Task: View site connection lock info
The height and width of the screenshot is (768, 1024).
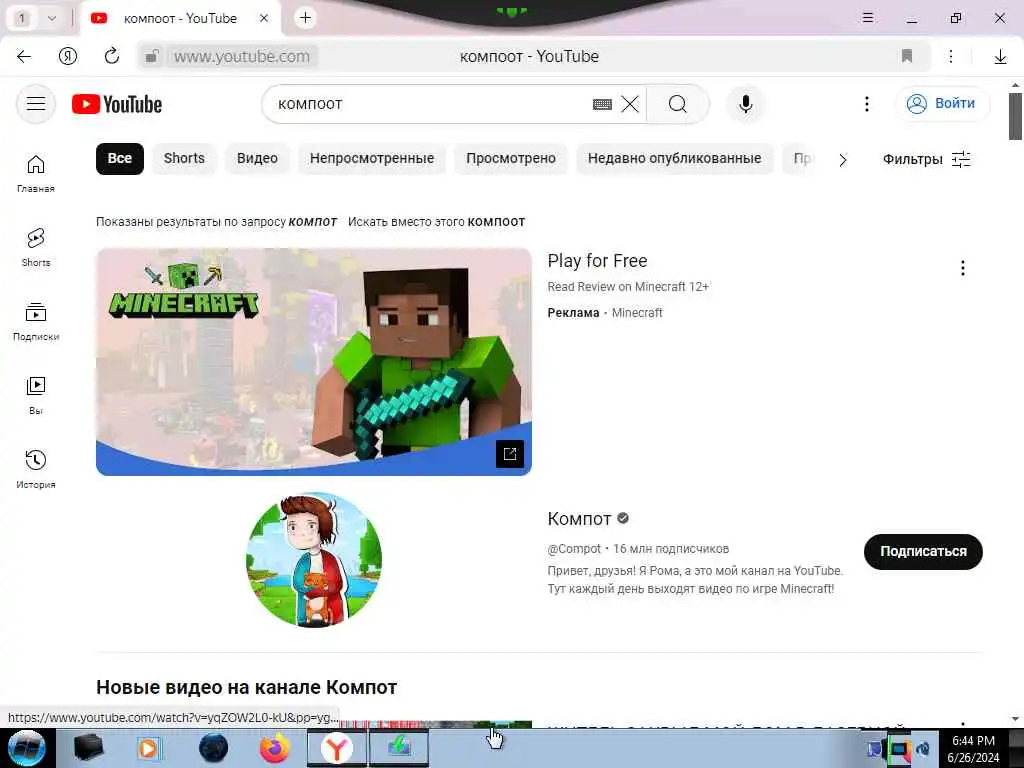Action: pyautogui.click(x=152, y=57)
